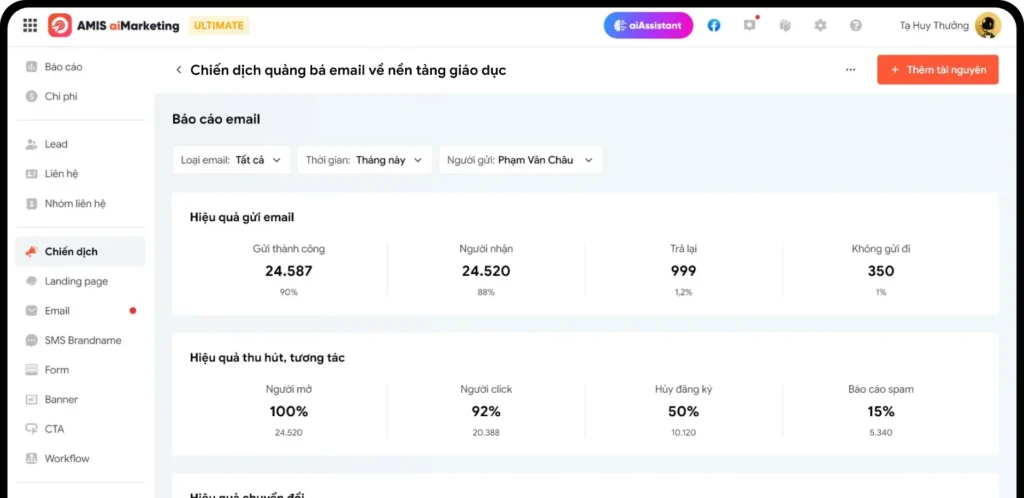Select SMS Brandname in sidebar
1024x498 pixels.
tap(83, 341)
